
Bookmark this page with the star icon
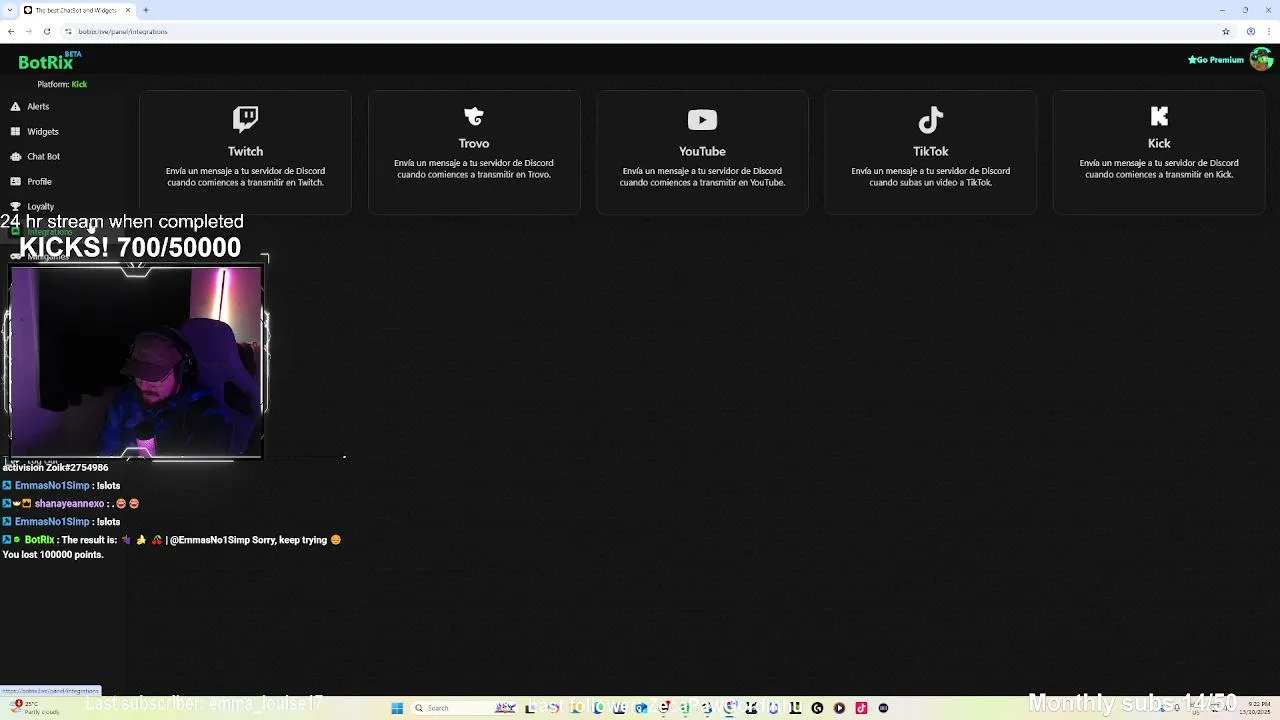tap(1226, 31)
